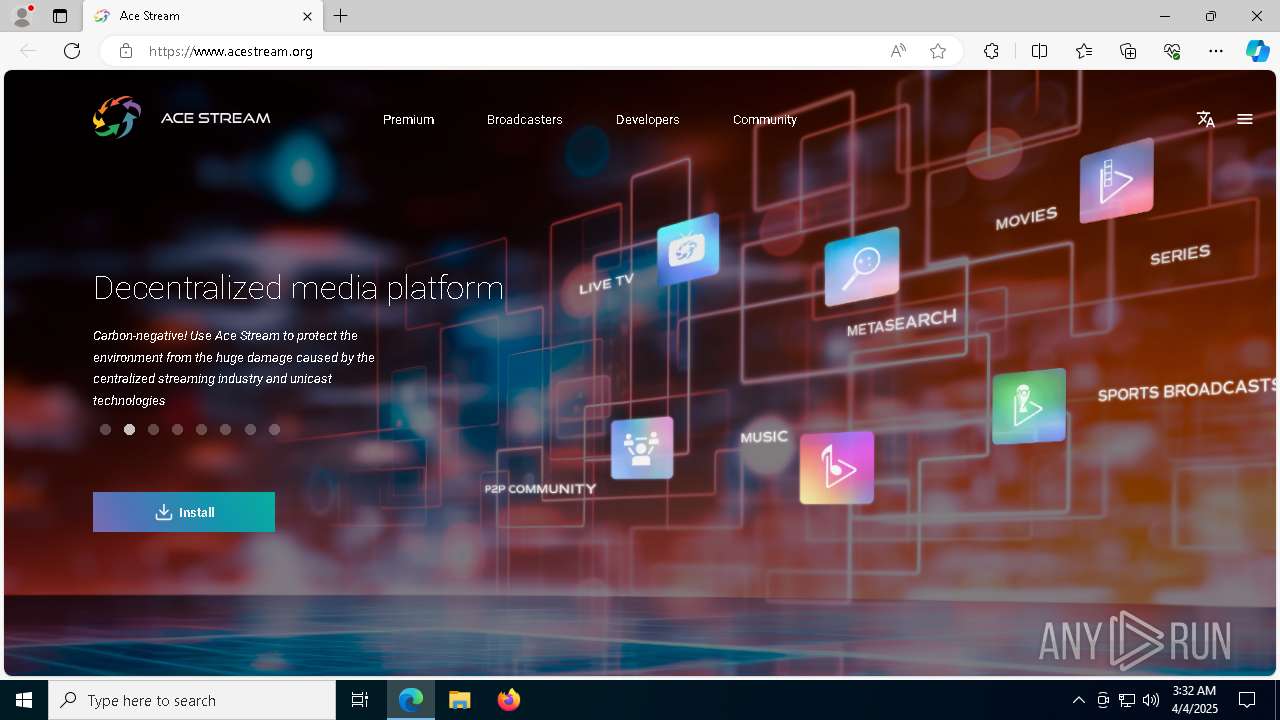The height and width of the screenshot is (720, 1280).
Task: Open the volume control in tray
Action: (1151, 700)
